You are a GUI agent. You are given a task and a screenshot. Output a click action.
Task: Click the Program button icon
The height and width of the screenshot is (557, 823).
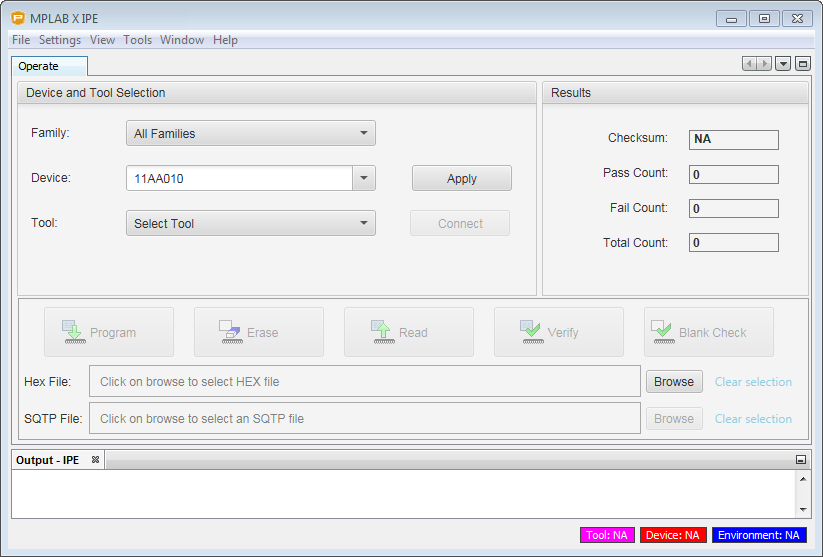tap(74, 332)
